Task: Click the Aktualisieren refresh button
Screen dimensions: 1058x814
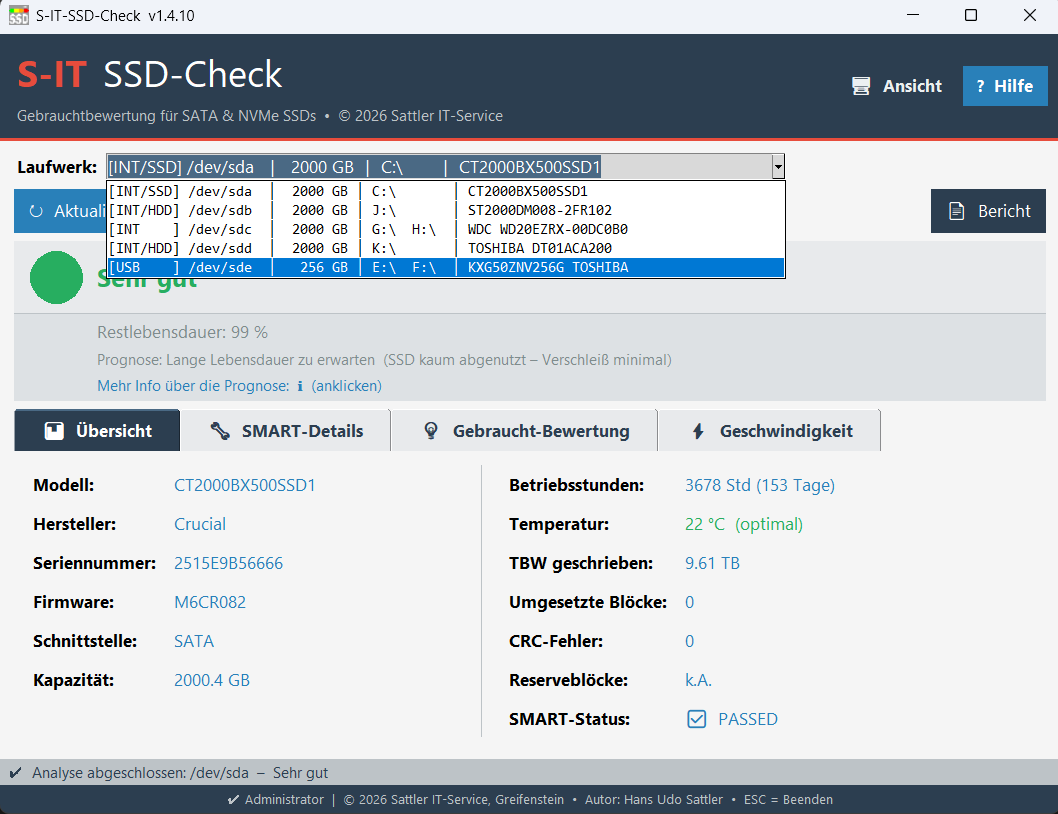Action: coord(60,211)
